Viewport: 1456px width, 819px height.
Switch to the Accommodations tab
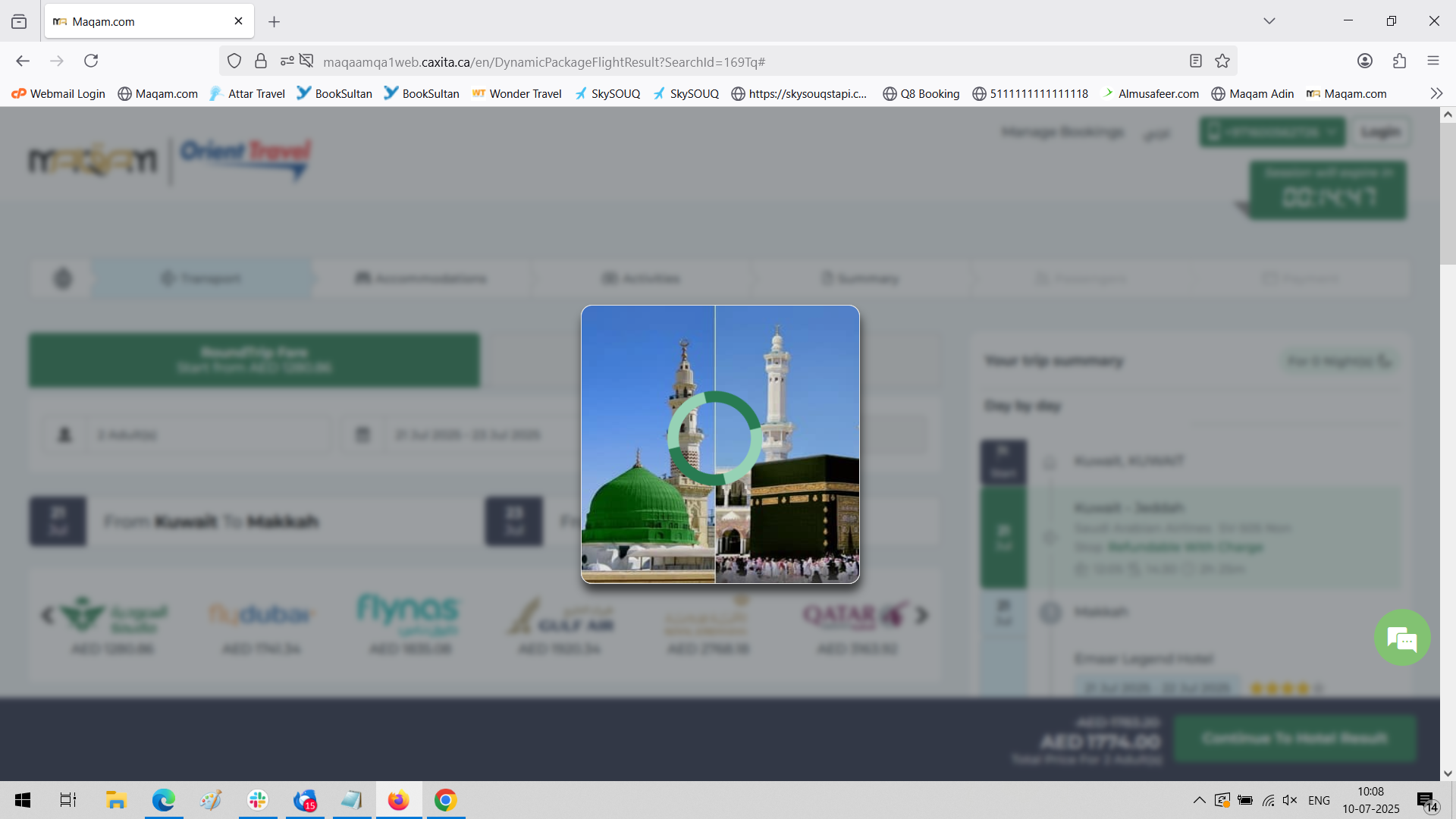(422, 278)
